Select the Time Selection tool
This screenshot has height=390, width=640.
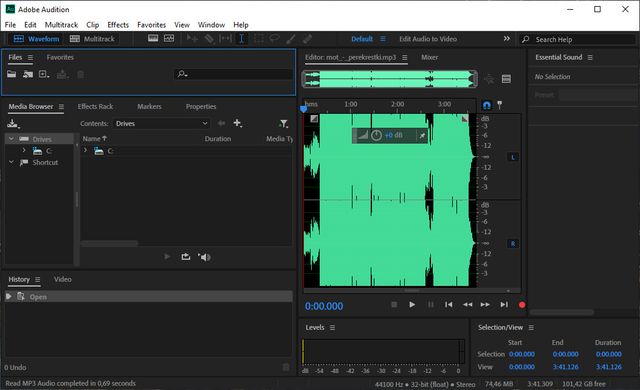[x=242, y=39]
